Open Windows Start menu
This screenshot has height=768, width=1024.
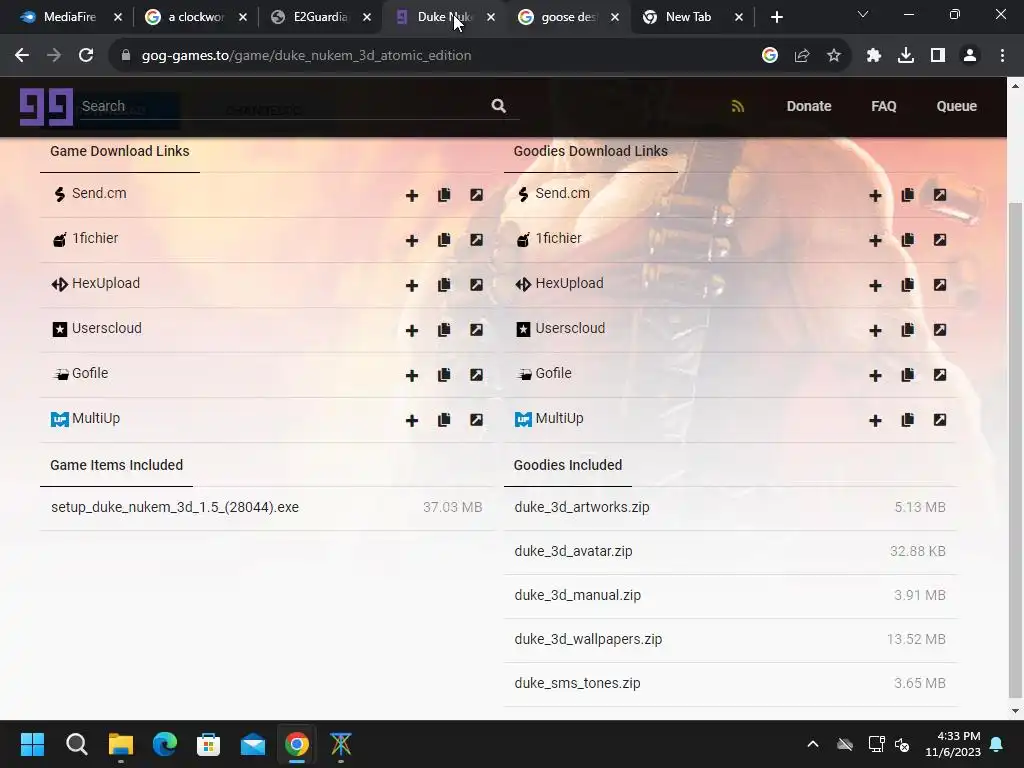[x=32, y=744]
